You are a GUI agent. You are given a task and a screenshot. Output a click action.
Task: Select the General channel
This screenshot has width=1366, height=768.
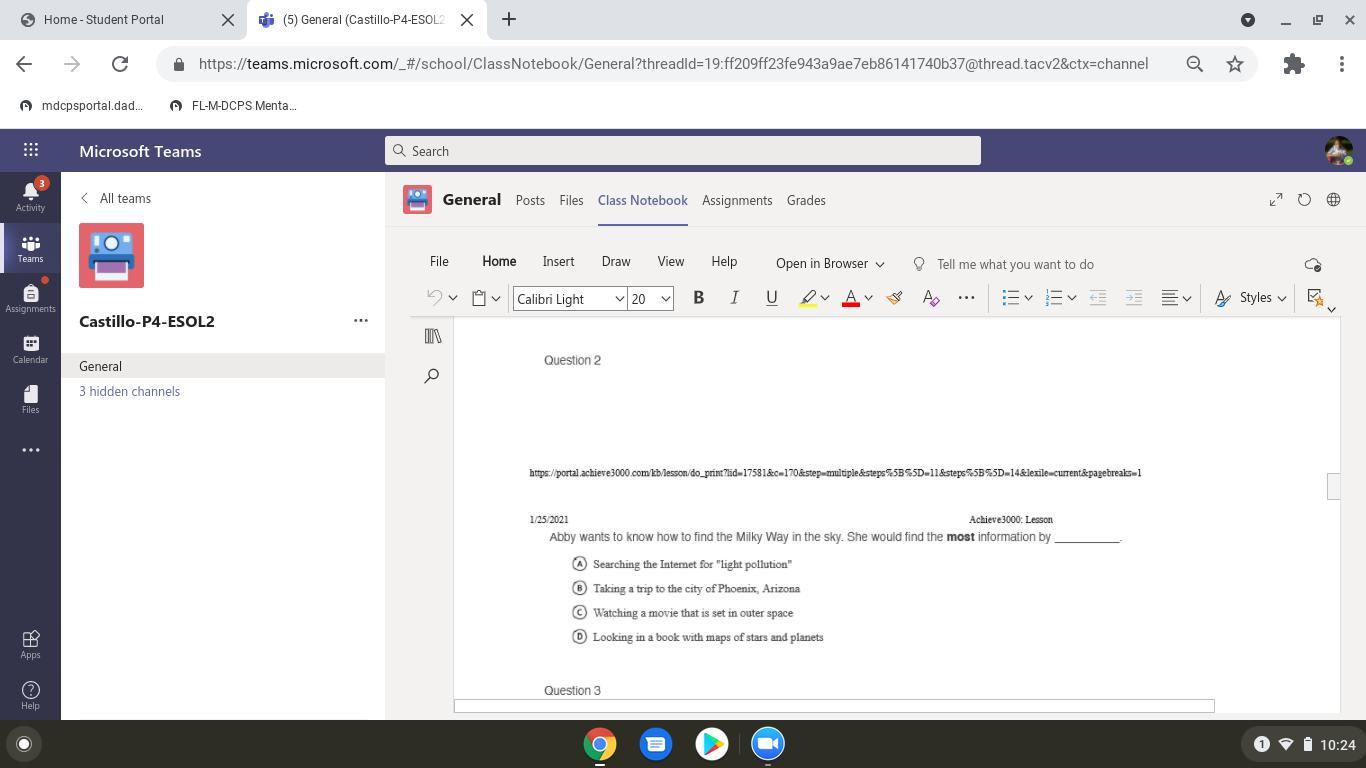[223, 366]
